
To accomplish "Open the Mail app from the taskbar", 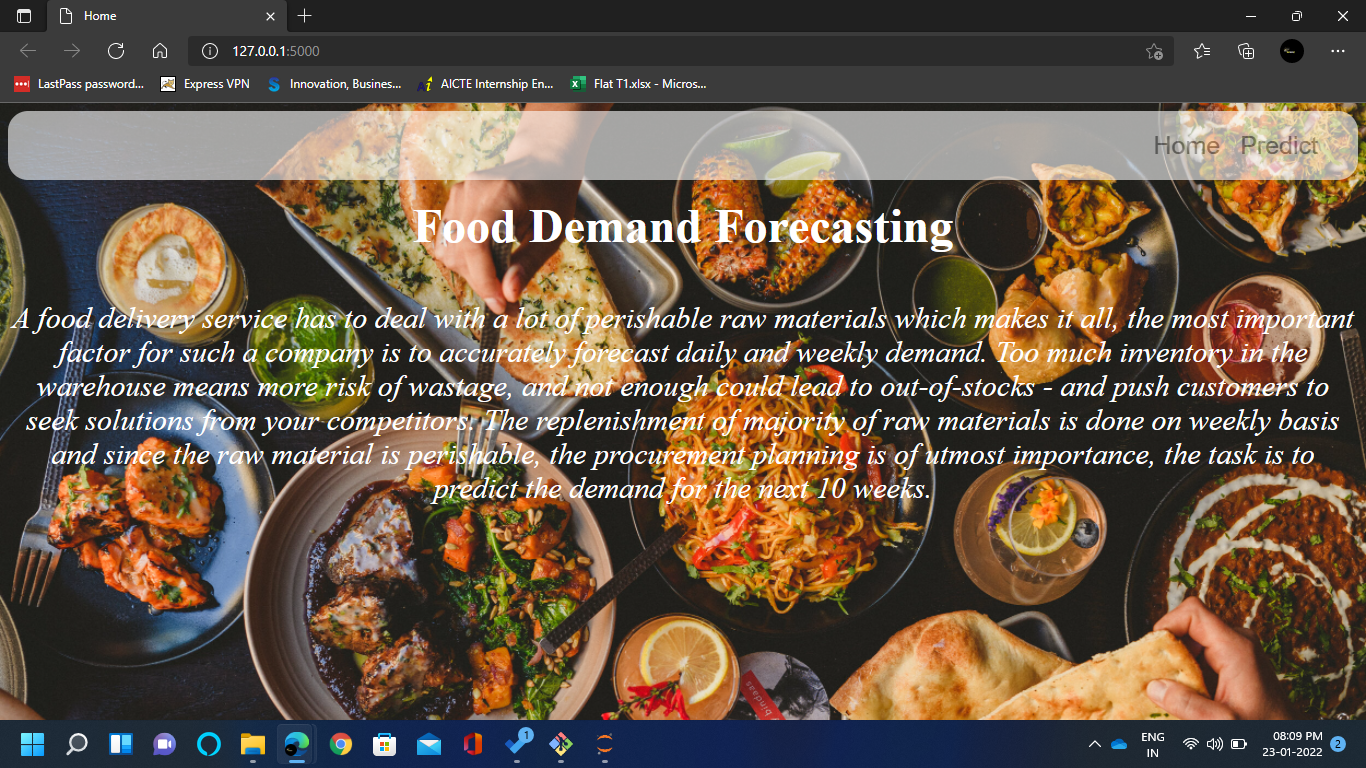I will point(428,744).
